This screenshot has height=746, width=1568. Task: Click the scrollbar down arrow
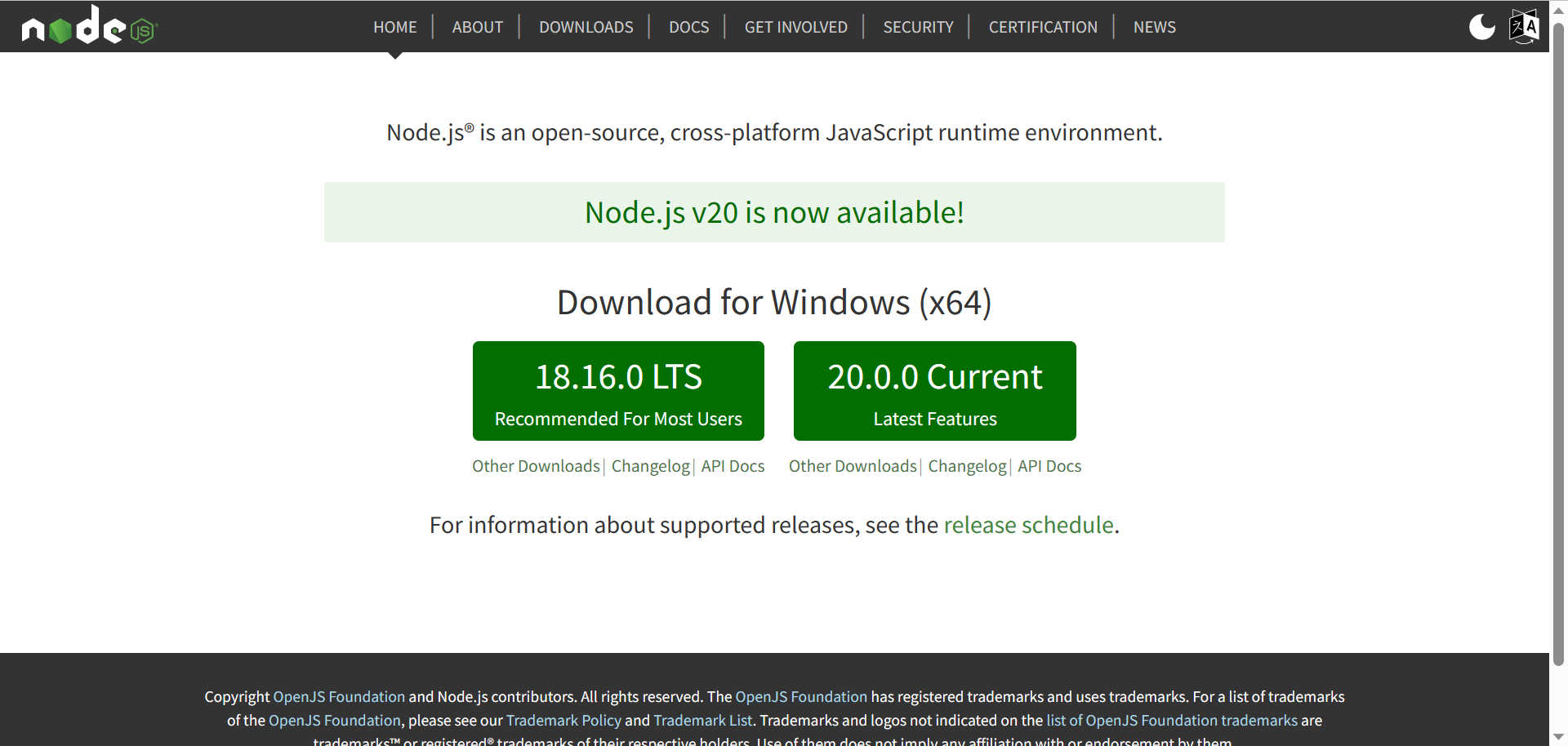1558,737
